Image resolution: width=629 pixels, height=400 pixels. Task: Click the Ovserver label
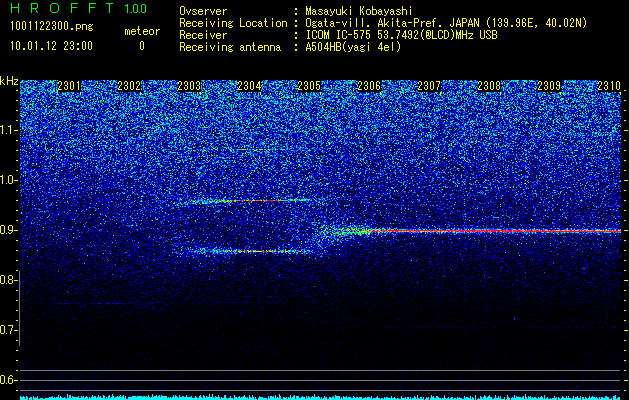pyautogui.click(x=203, y=11)
